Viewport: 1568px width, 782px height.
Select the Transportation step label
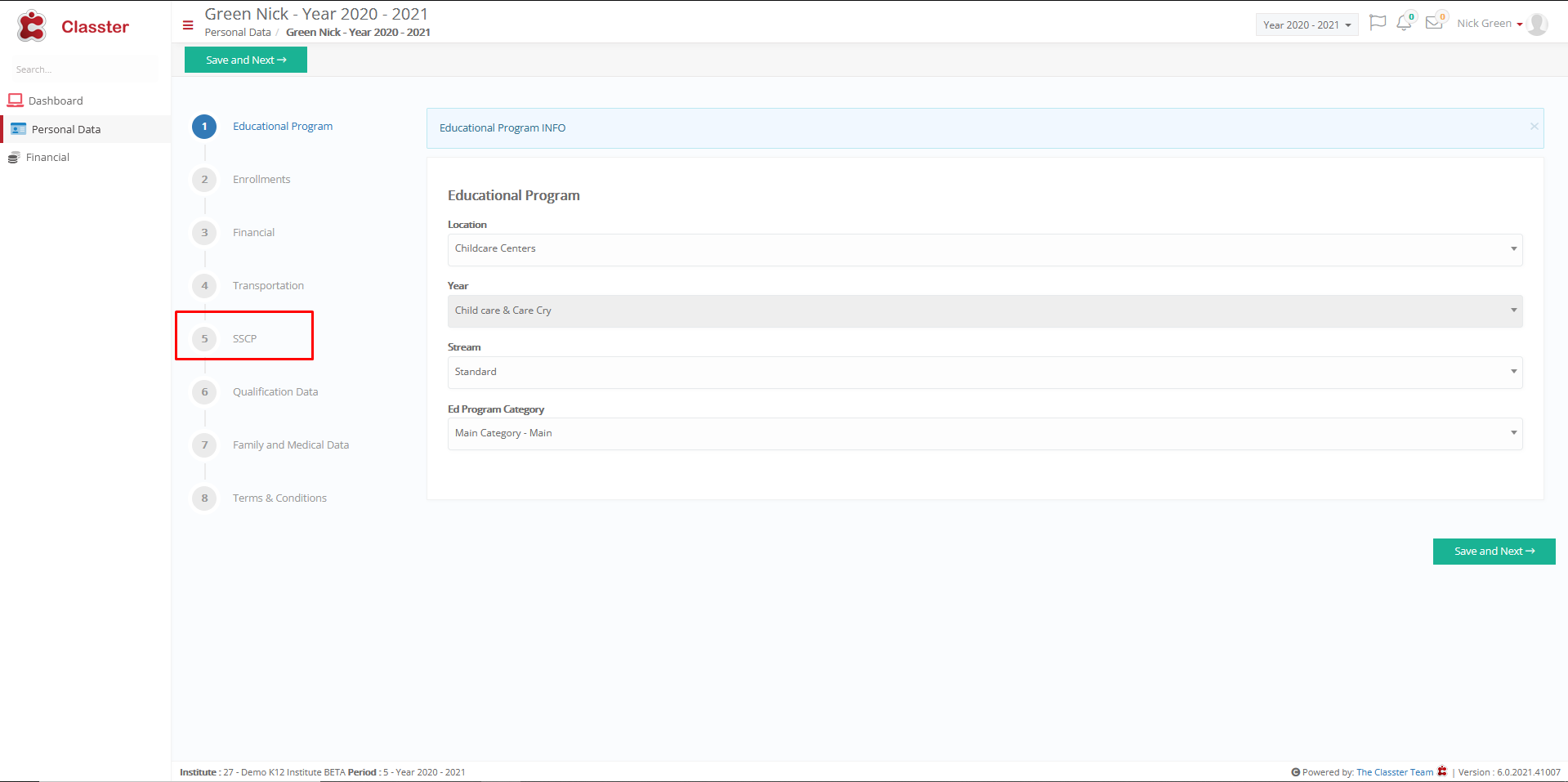pos(268,286)
